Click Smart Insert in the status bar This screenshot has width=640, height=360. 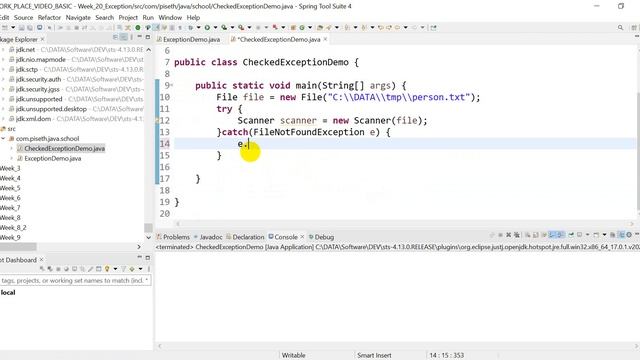coord(374,355)
